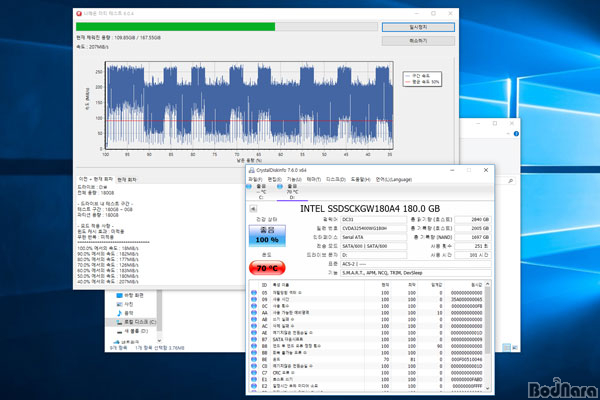This screenshot has height=400, width=600.
Task: Click the status icon for attribute C7
Action: click(x=254, y=373)
